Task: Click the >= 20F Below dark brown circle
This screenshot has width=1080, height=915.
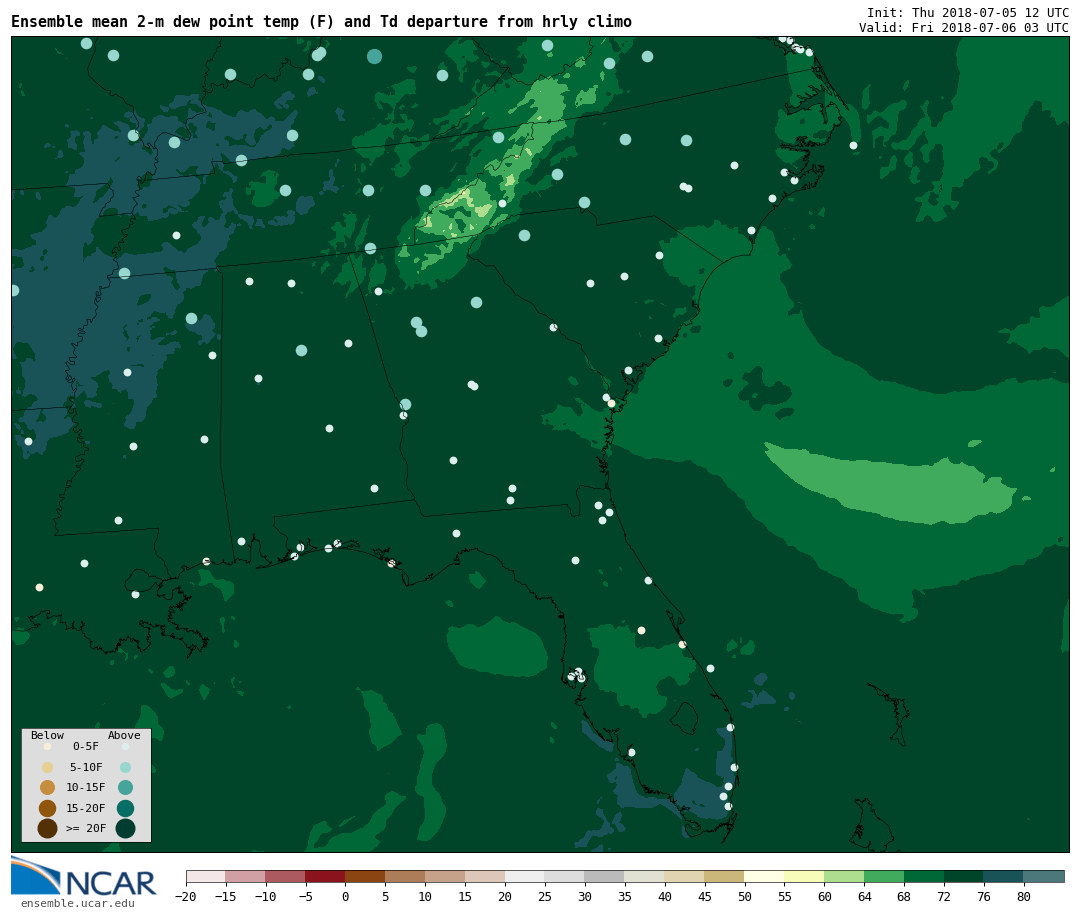Action: tap(48, 828)
